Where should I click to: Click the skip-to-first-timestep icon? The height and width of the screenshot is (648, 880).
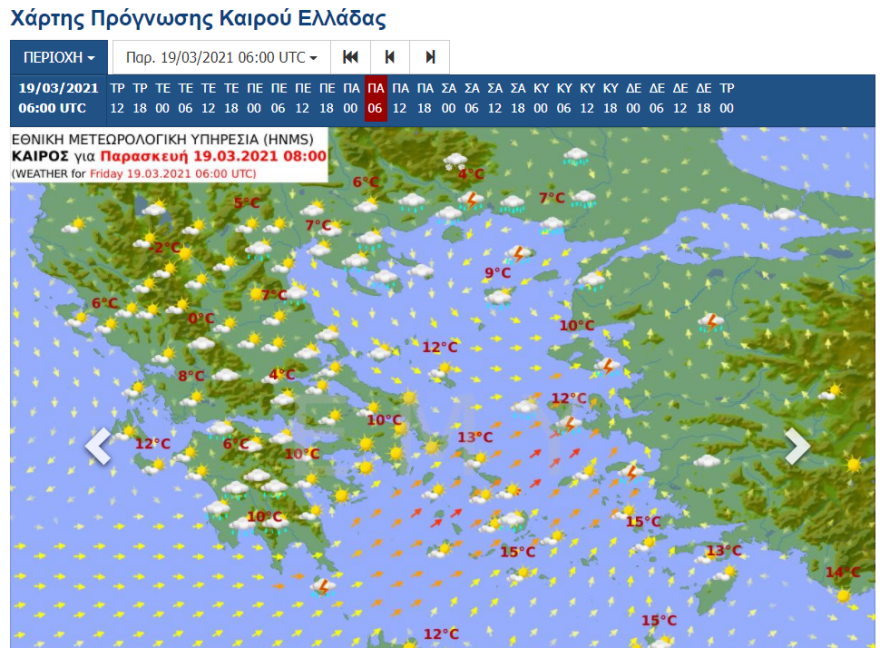point(350,58)
